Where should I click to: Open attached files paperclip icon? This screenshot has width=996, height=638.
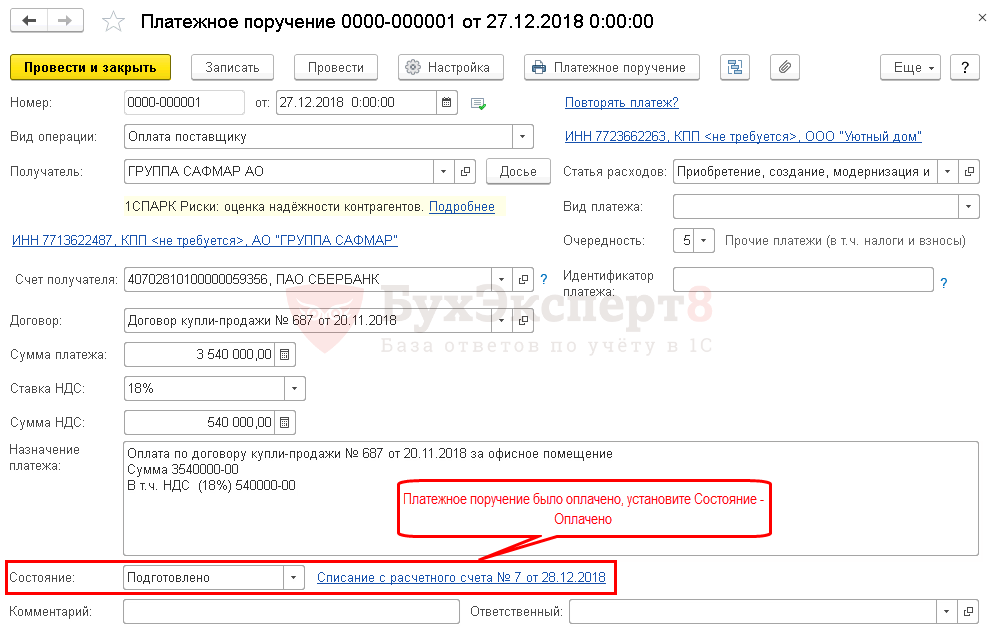point(785,67)
